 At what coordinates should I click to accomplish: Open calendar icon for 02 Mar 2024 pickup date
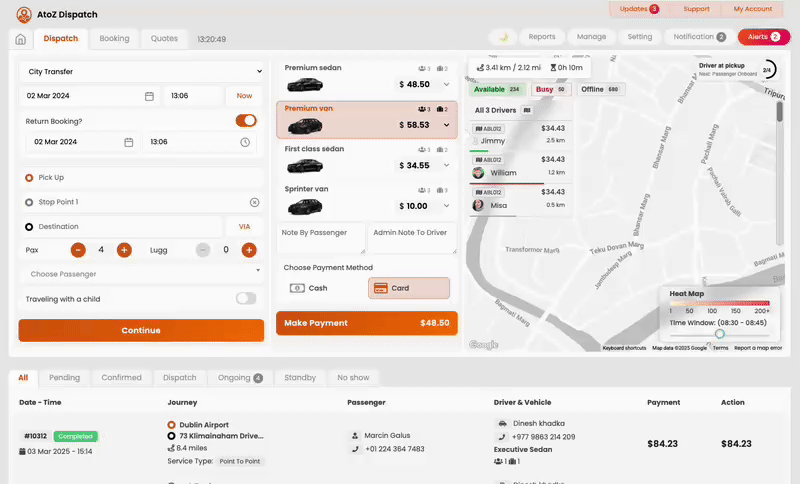[149, 96]
